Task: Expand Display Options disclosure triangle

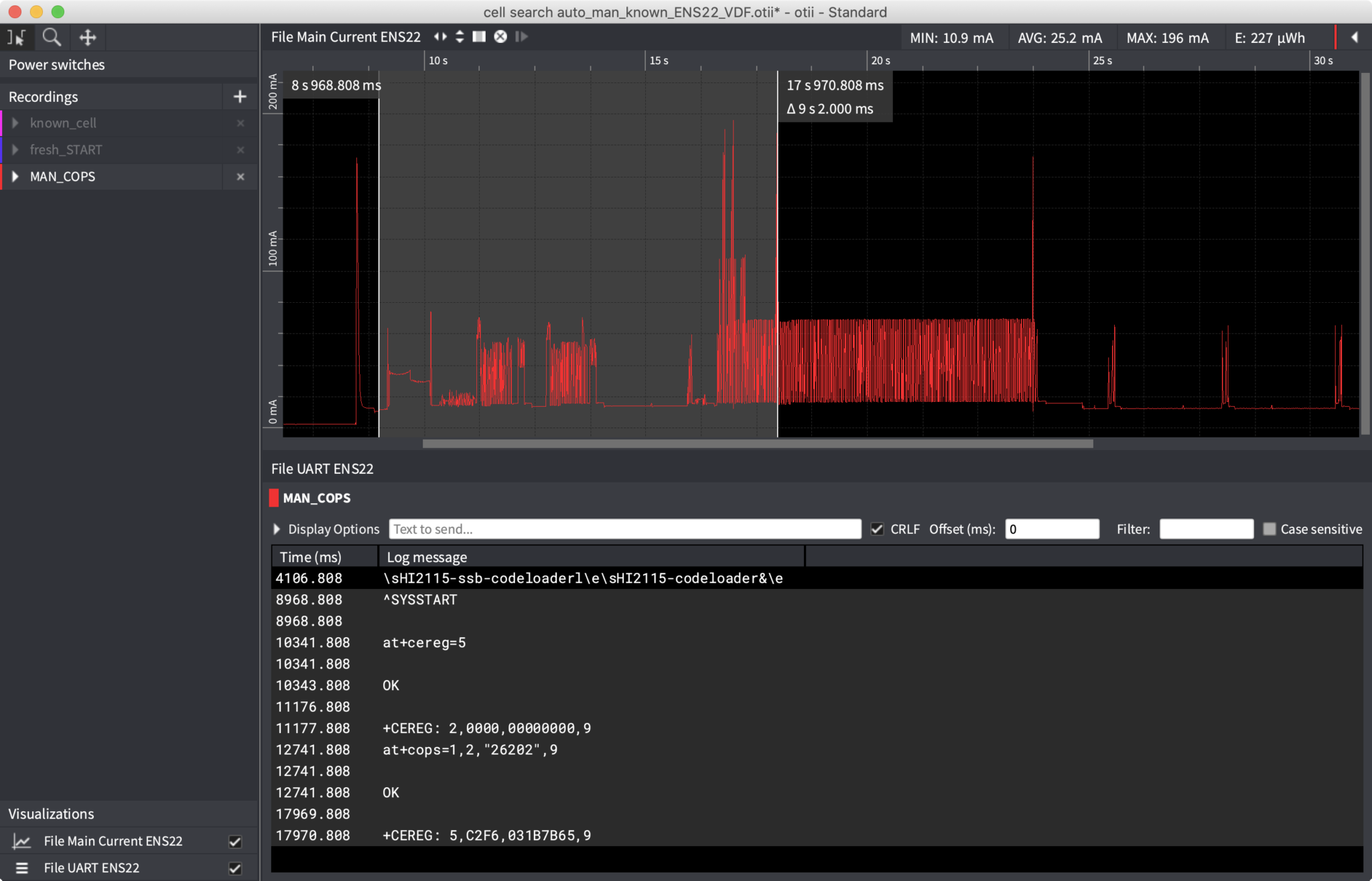Action: [x=277, y=529]
